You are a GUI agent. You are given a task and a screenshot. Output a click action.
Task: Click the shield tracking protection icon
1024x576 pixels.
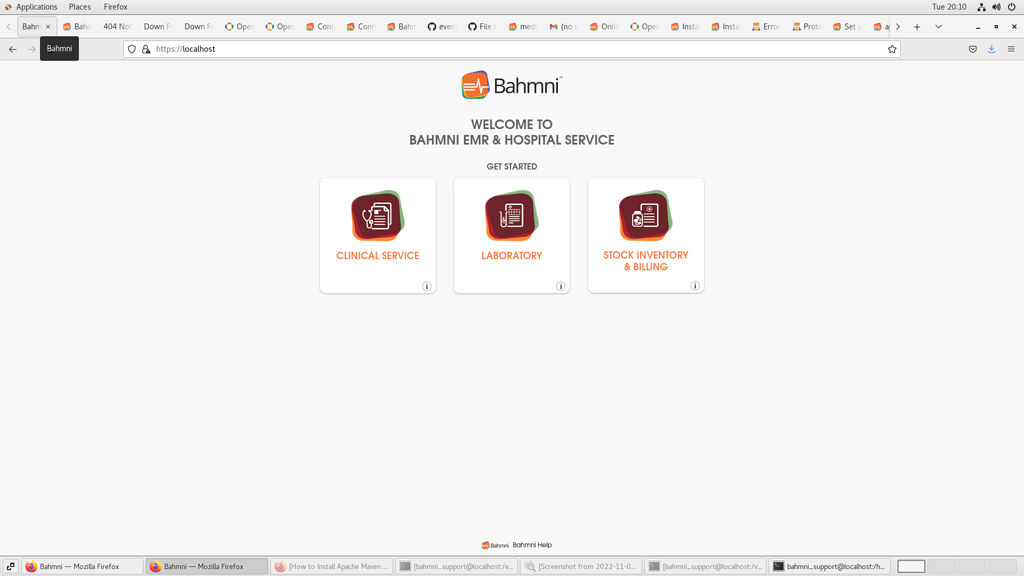click(x=131, y=48)
